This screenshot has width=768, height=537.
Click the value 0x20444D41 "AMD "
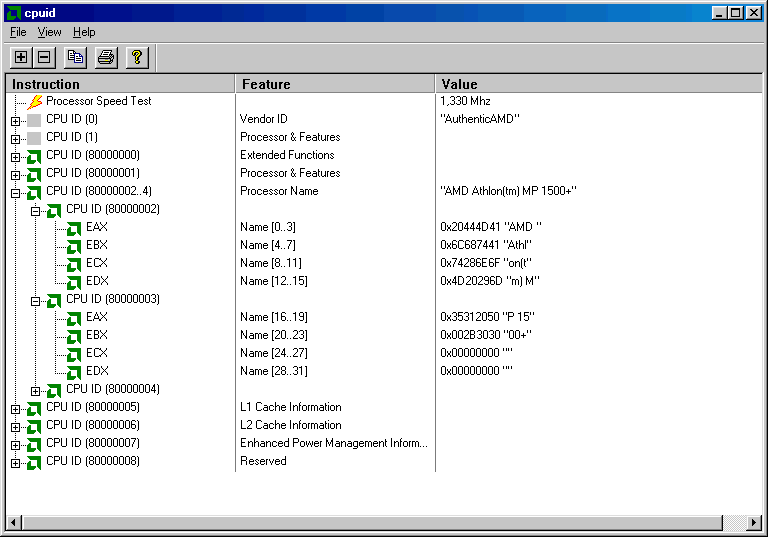[x=491, y=227]
